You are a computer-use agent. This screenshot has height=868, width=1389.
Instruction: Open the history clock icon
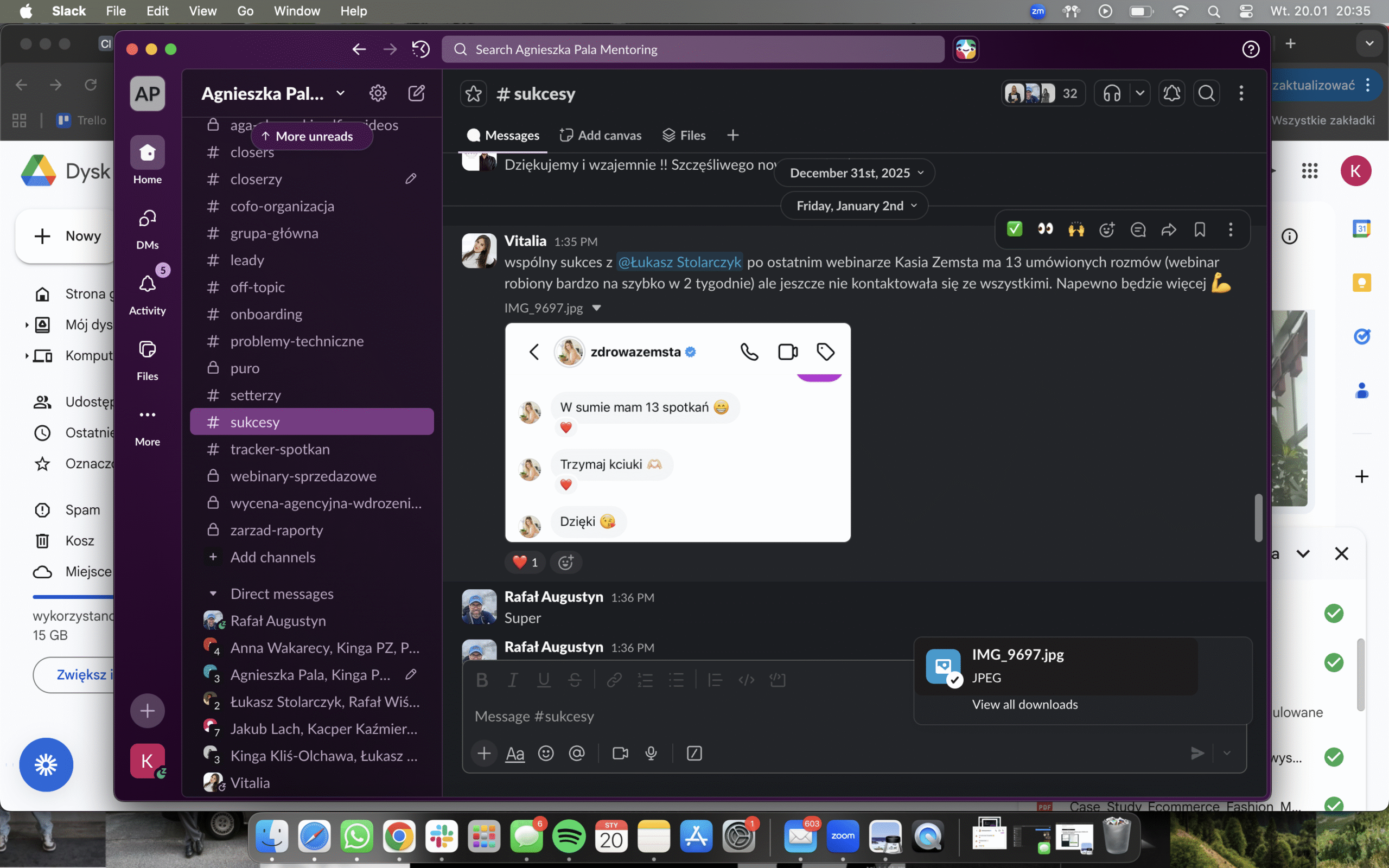(x=420, y=49)
